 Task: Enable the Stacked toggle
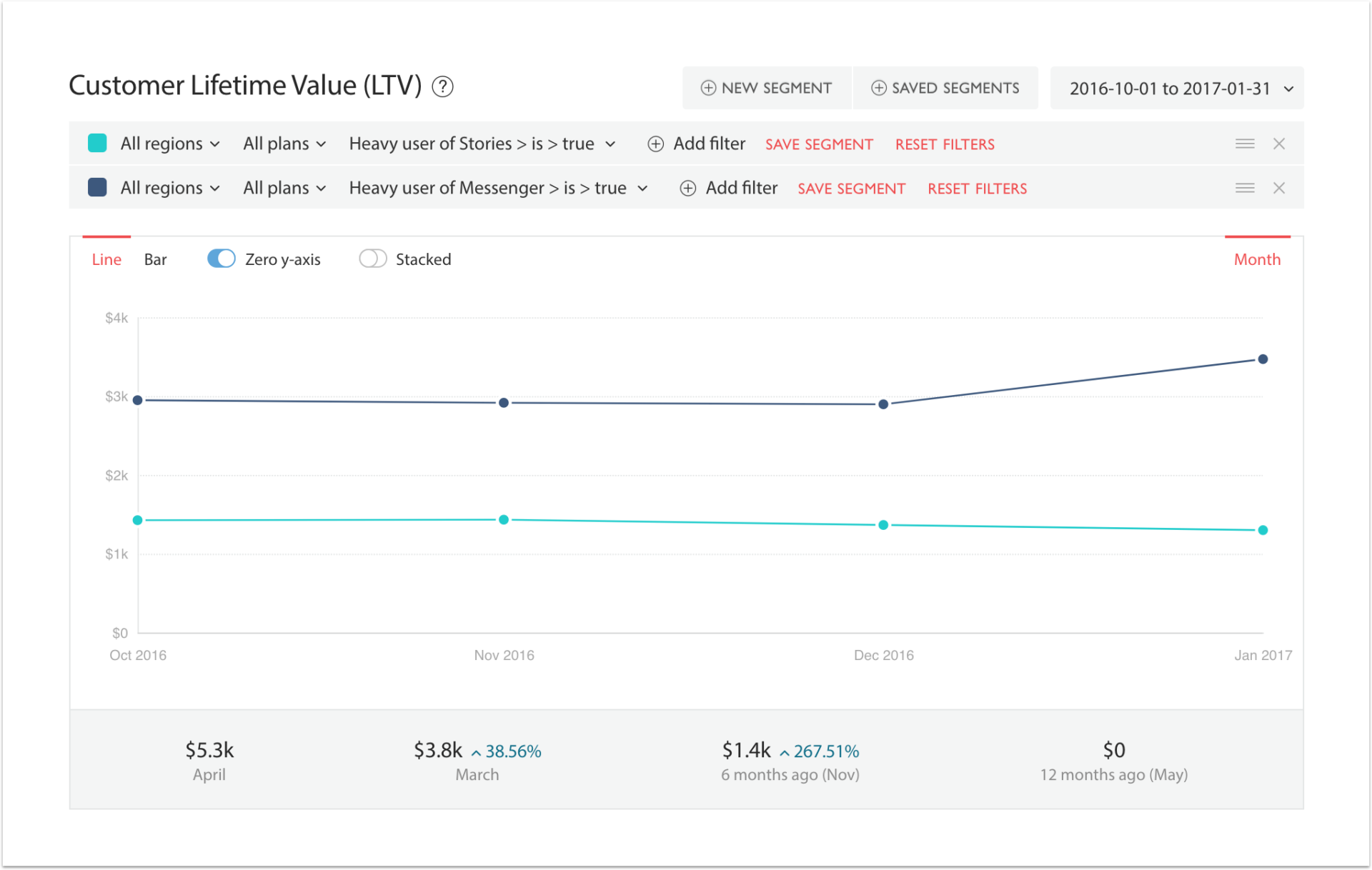coord(372,259)
